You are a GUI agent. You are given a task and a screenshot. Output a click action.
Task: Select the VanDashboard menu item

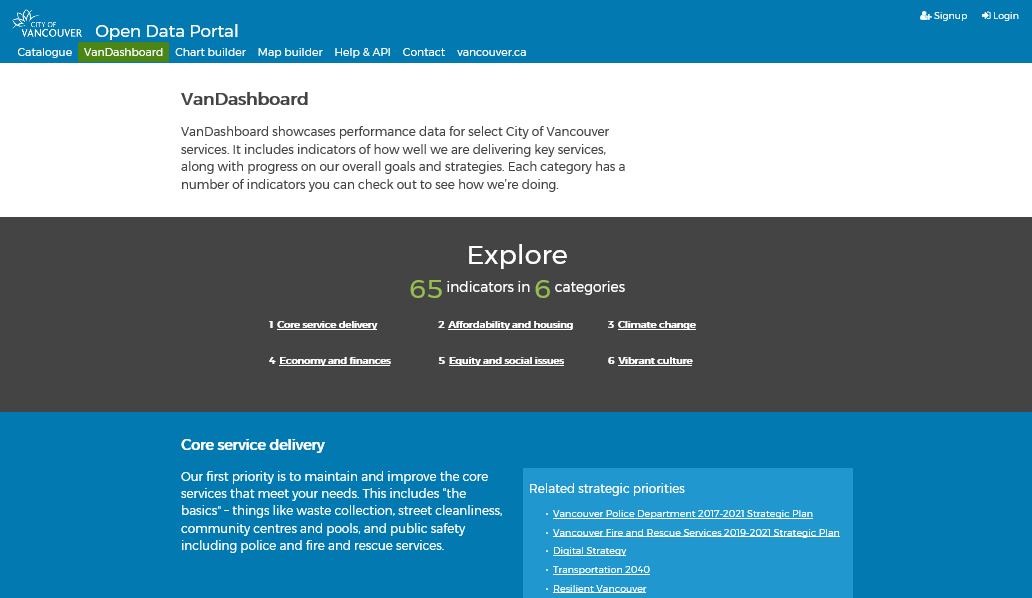(123, 52)
